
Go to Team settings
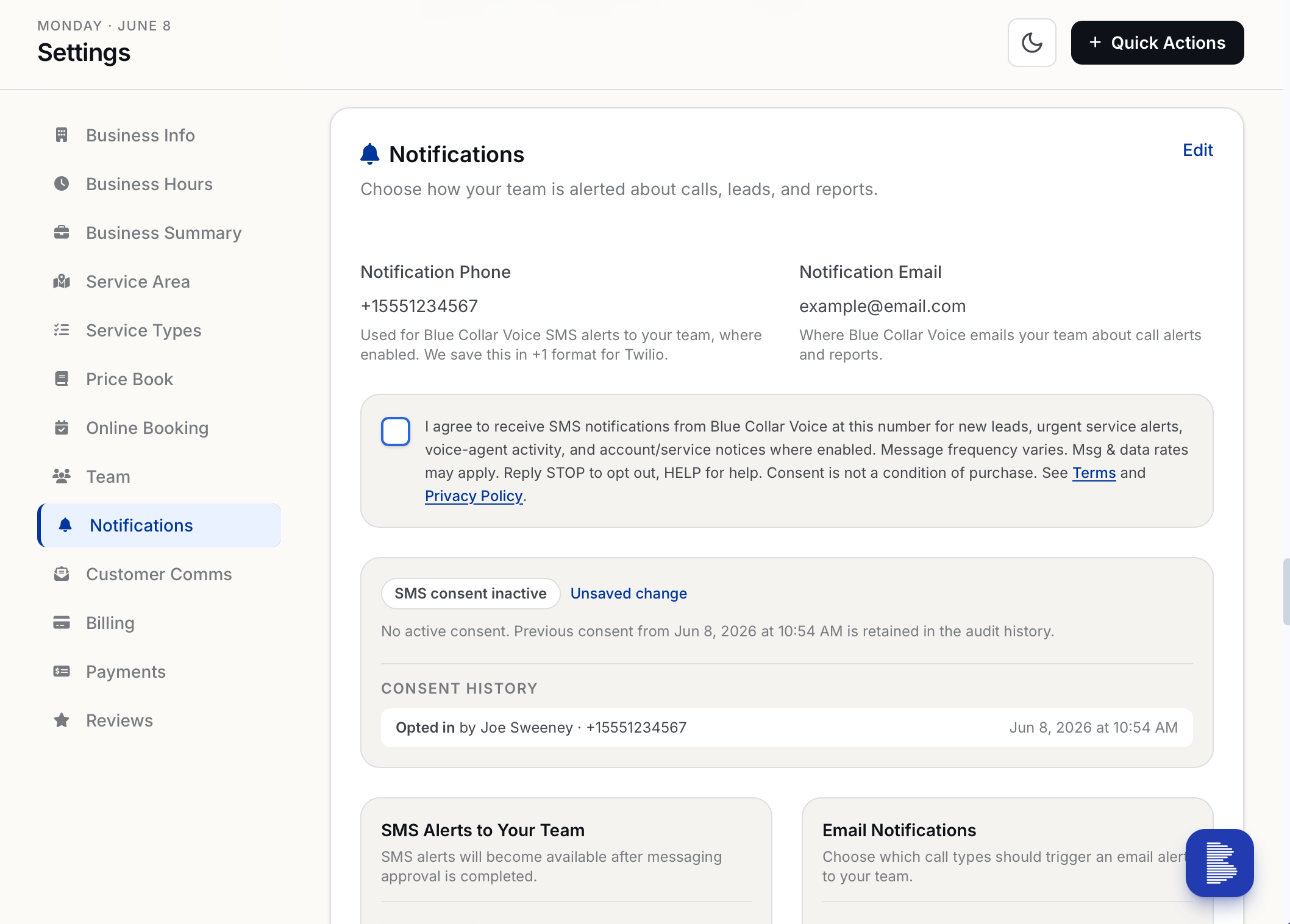(x=159, y=477)
